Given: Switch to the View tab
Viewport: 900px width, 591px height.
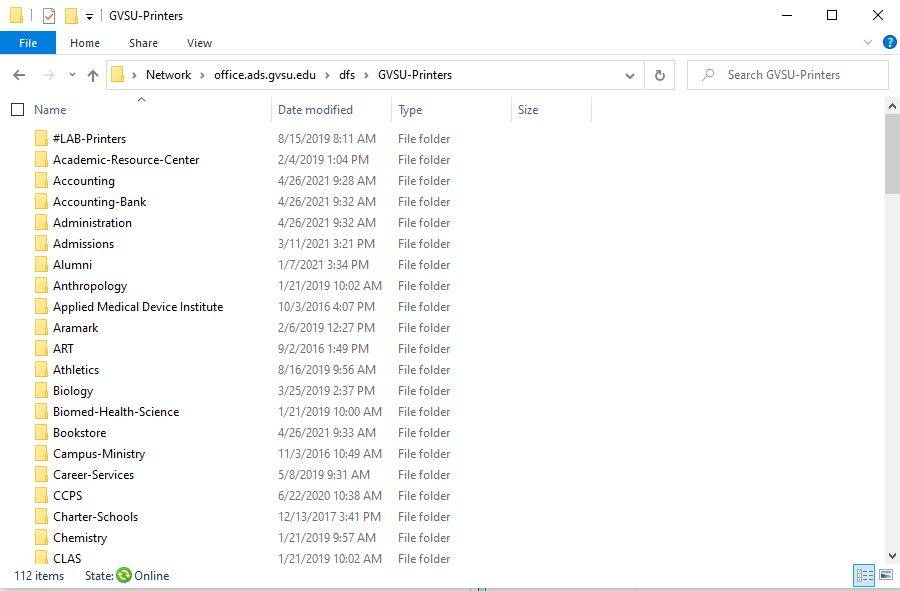Looking at the screenshot, I should 199,43.
